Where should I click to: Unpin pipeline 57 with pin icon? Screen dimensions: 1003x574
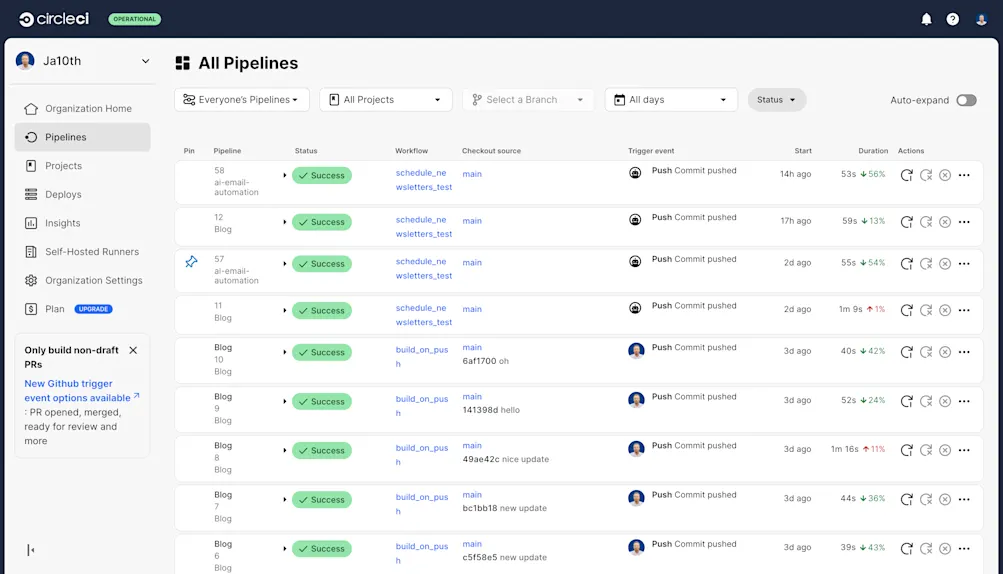click(x=191, y=262)
